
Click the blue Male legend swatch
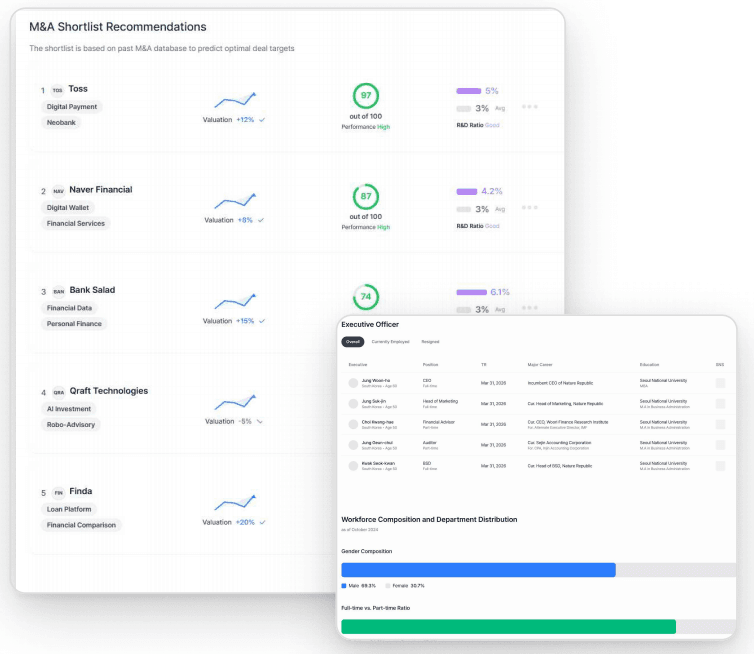point(344,586)
